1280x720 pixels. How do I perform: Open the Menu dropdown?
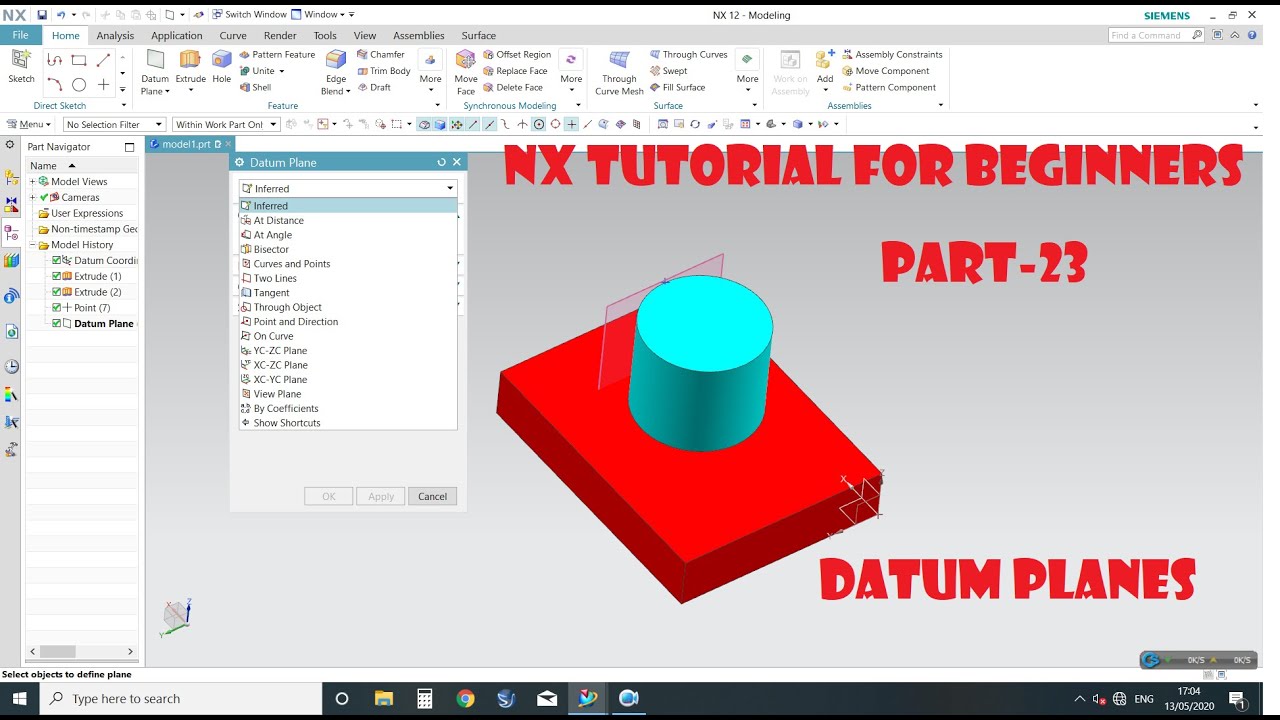tap(28, 125)
